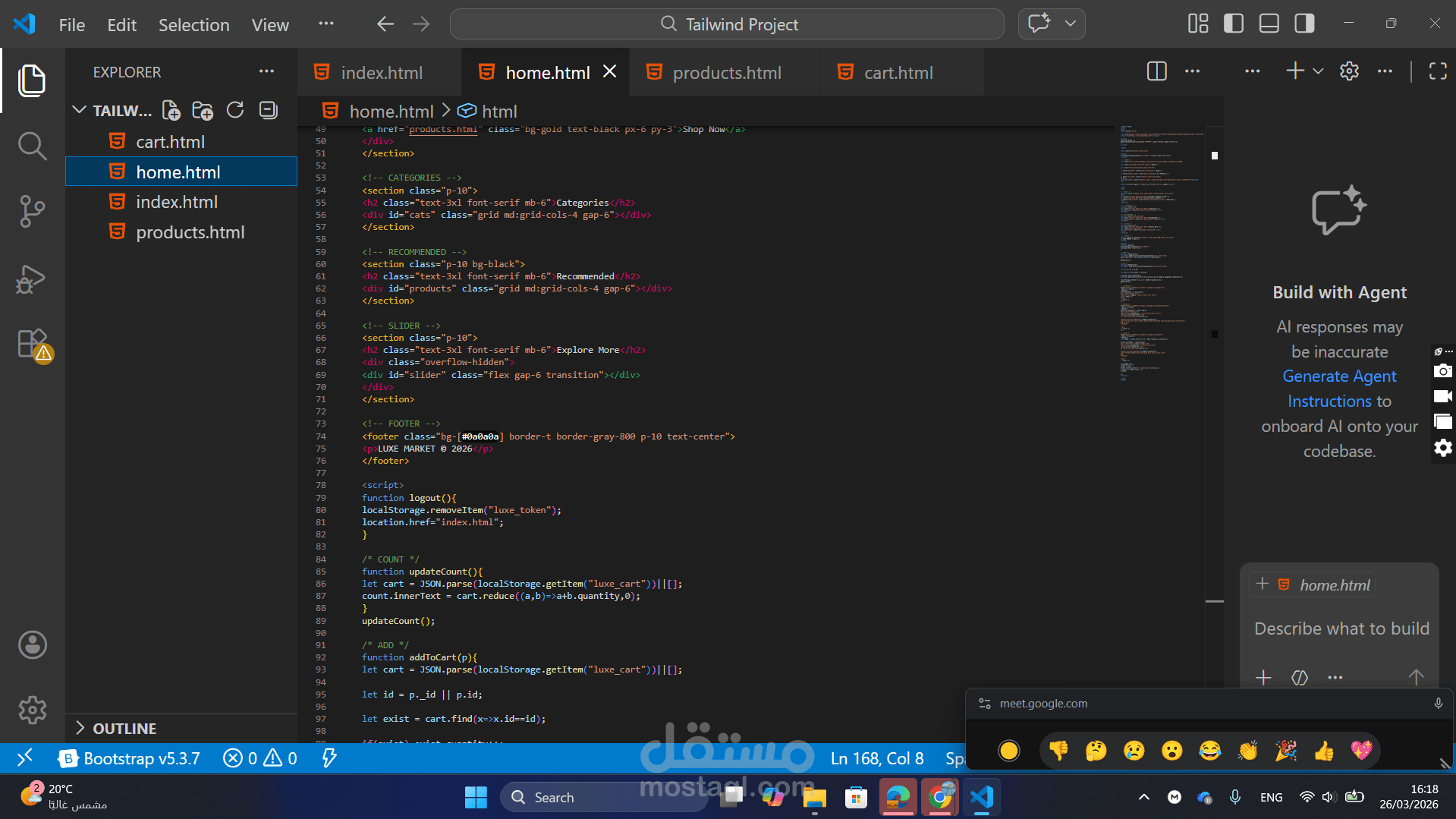The width and height of the screenshot is (1456, 819).
Task: Open the Manage gear in the activity bar
Action: (32, 710)
